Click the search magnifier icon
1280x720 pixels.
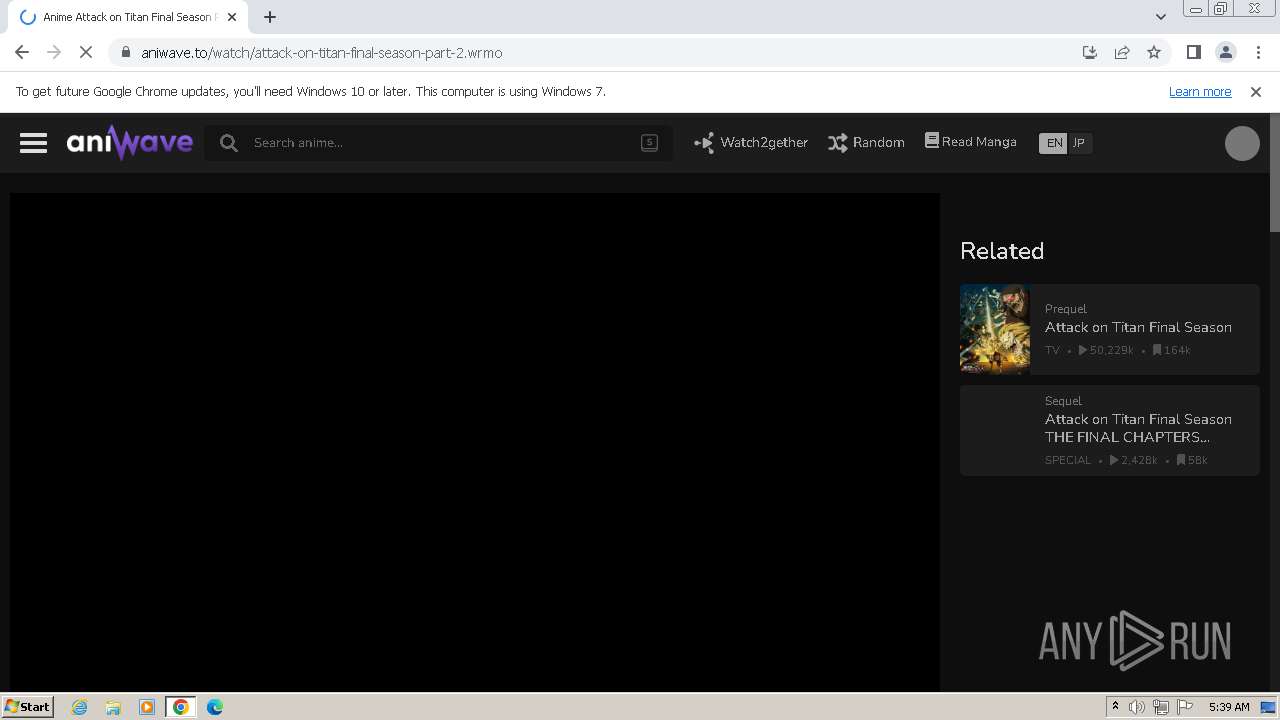(229, 143)
